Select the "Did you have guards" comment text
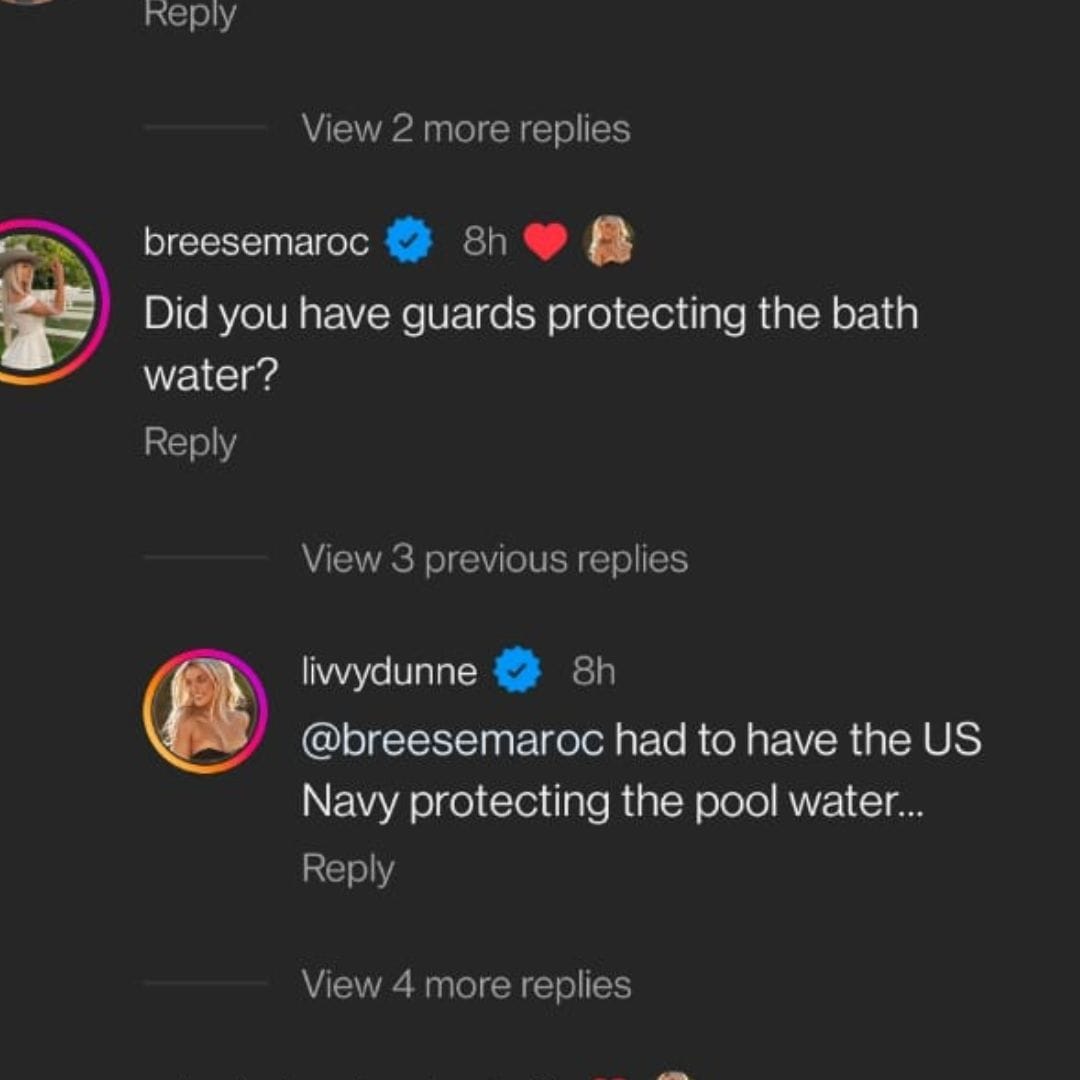The width and height of the screenshot is (1080, 1080). (531, 344)
